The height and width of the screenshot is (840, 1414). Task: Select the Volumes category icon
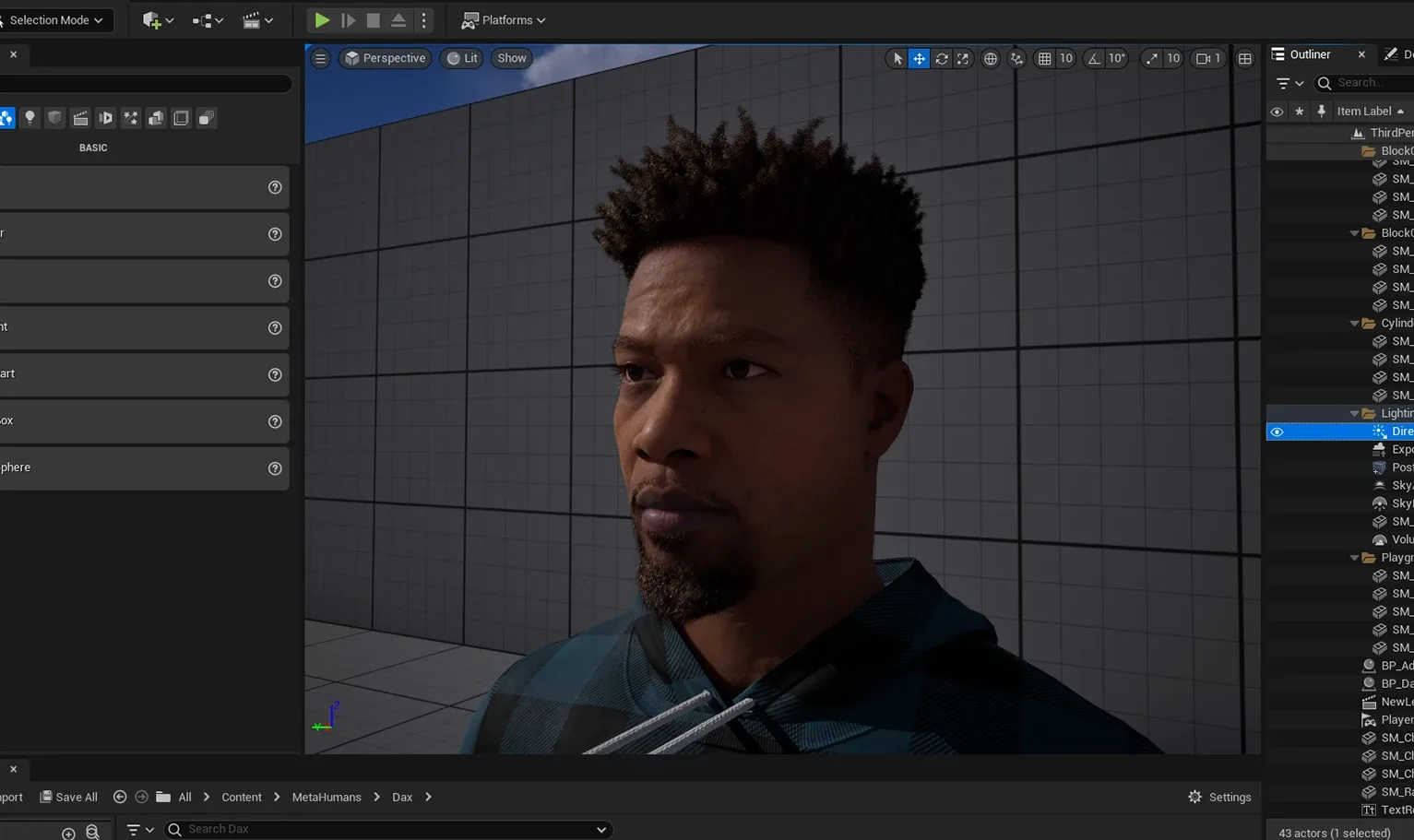(181, 118)
